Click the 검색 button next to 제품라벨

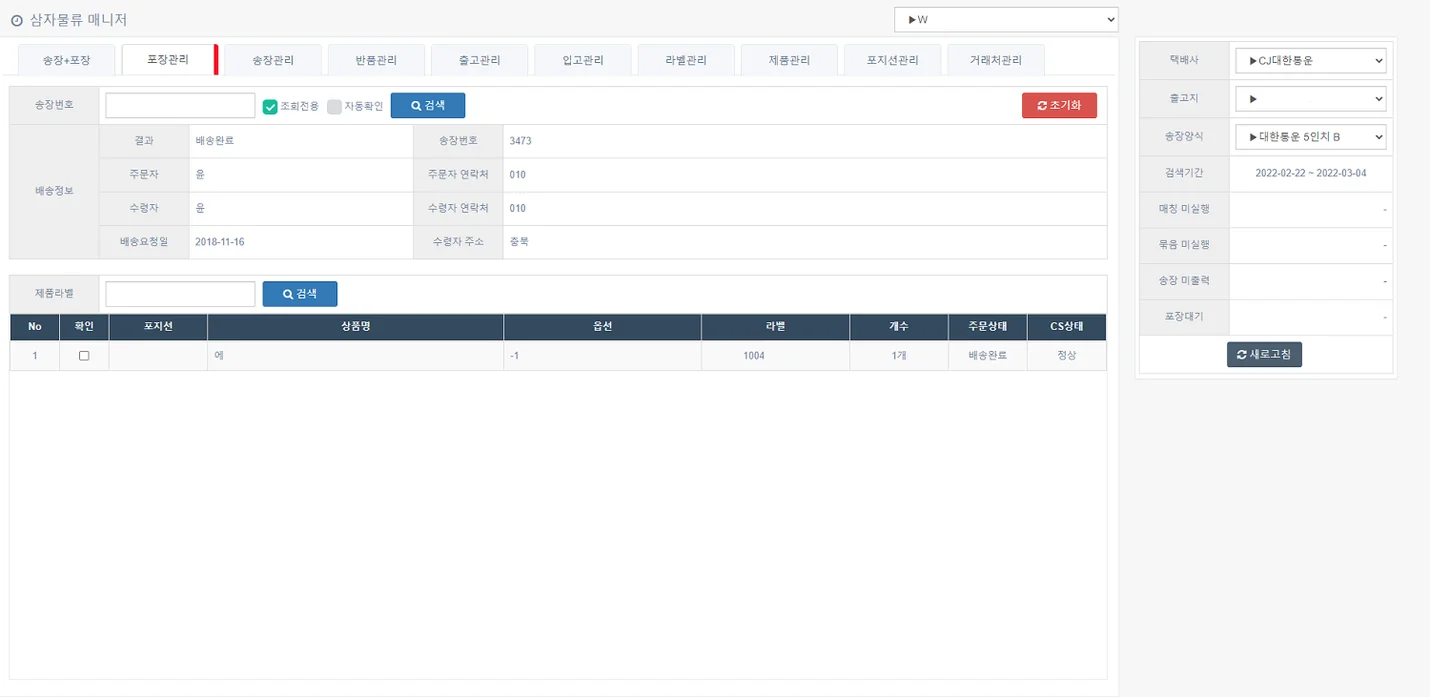point(299,294)
